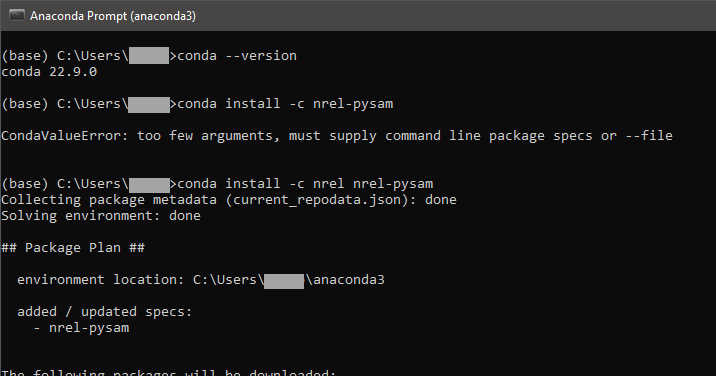Viewport: 716px width, 376px height.
Task: Click the '## Package Plan ##' heading
Action: [x=73, y=248]
